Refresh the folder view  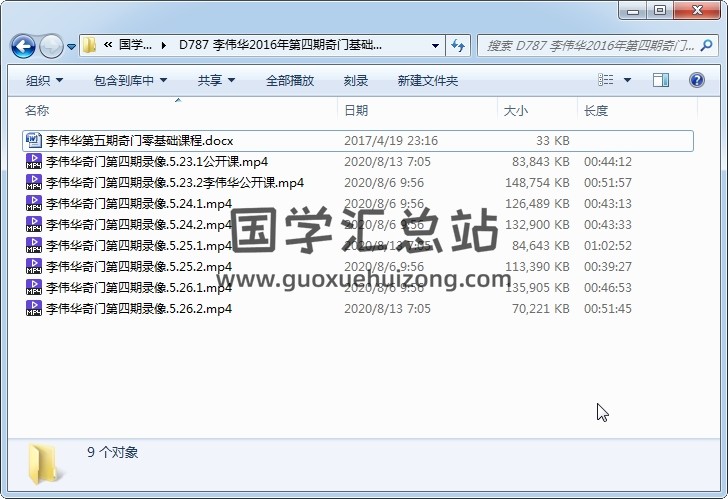[x=458, y=45]
